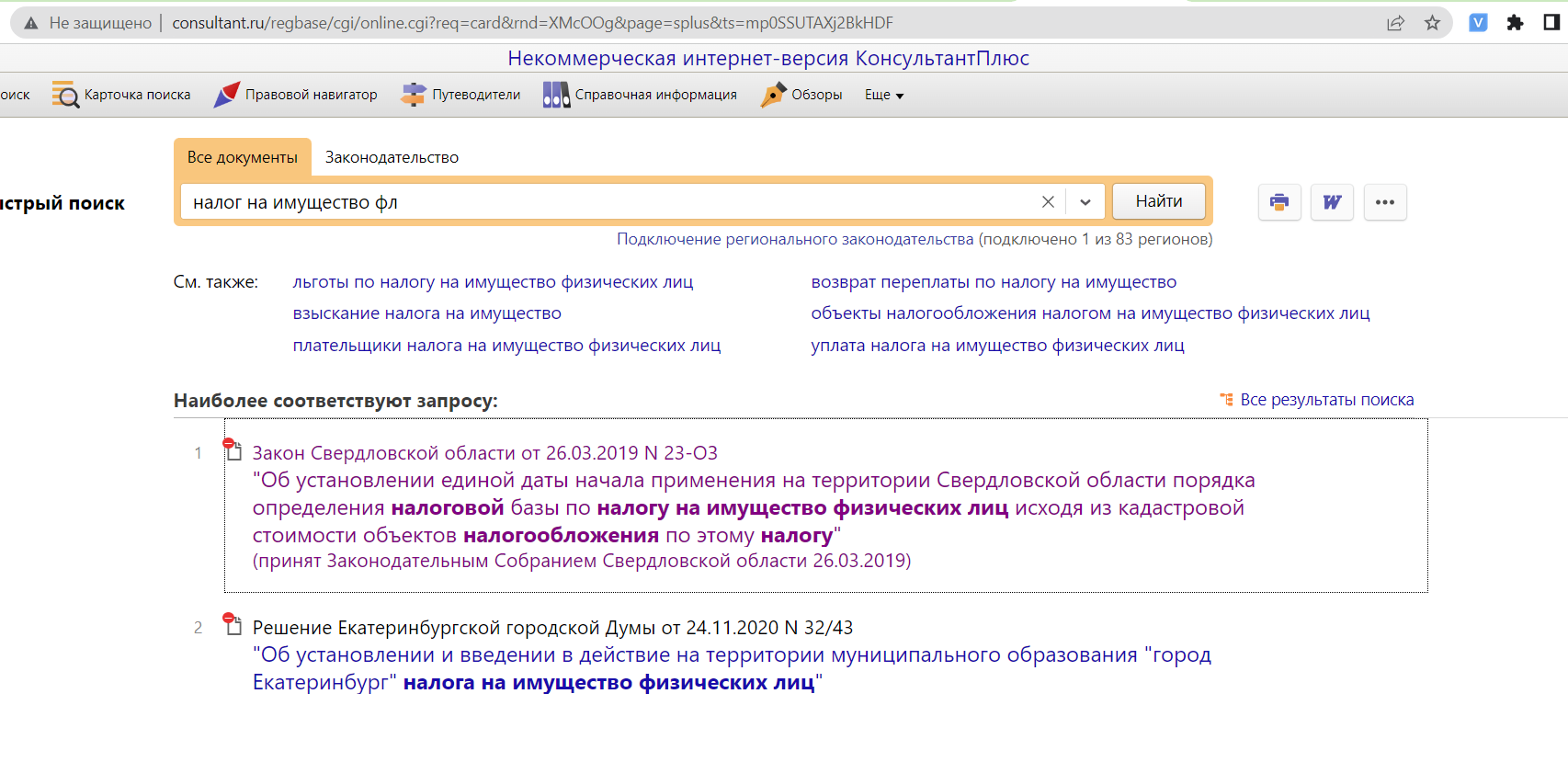Bookmark this page with star icon
This screenshot has height=762, width=1568.
(x=1432, y=23)
